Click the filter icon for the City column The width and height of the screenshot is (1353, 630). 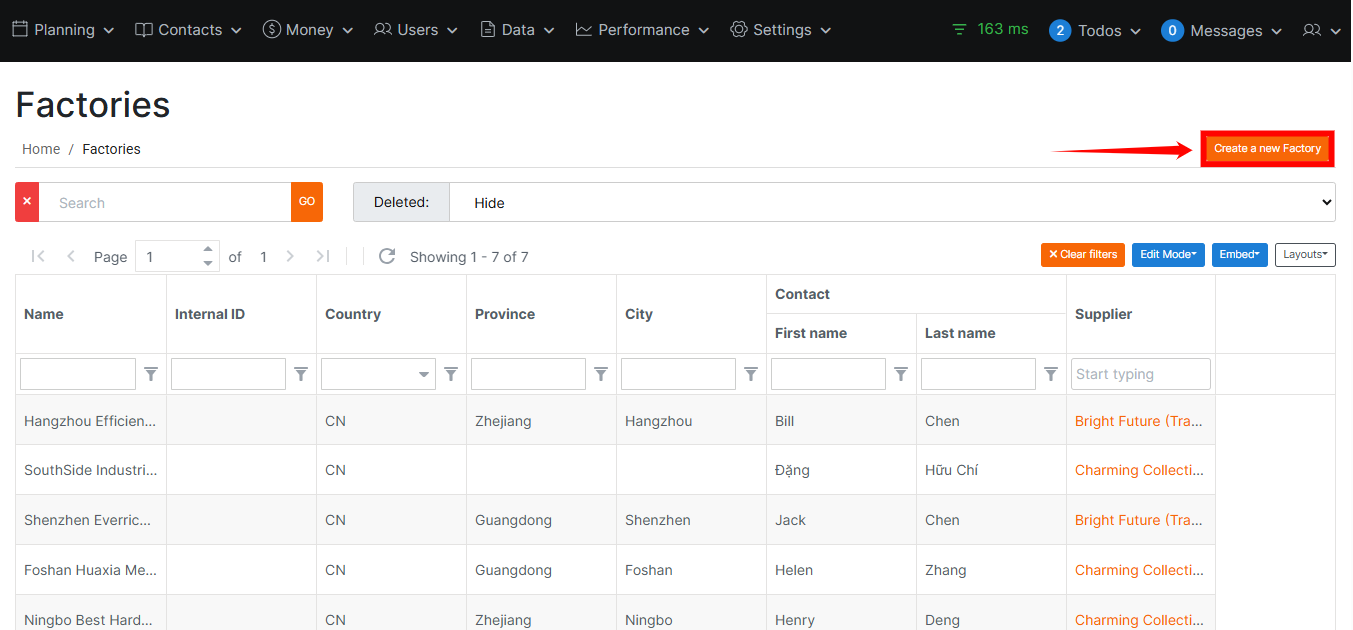pos(751,374)
